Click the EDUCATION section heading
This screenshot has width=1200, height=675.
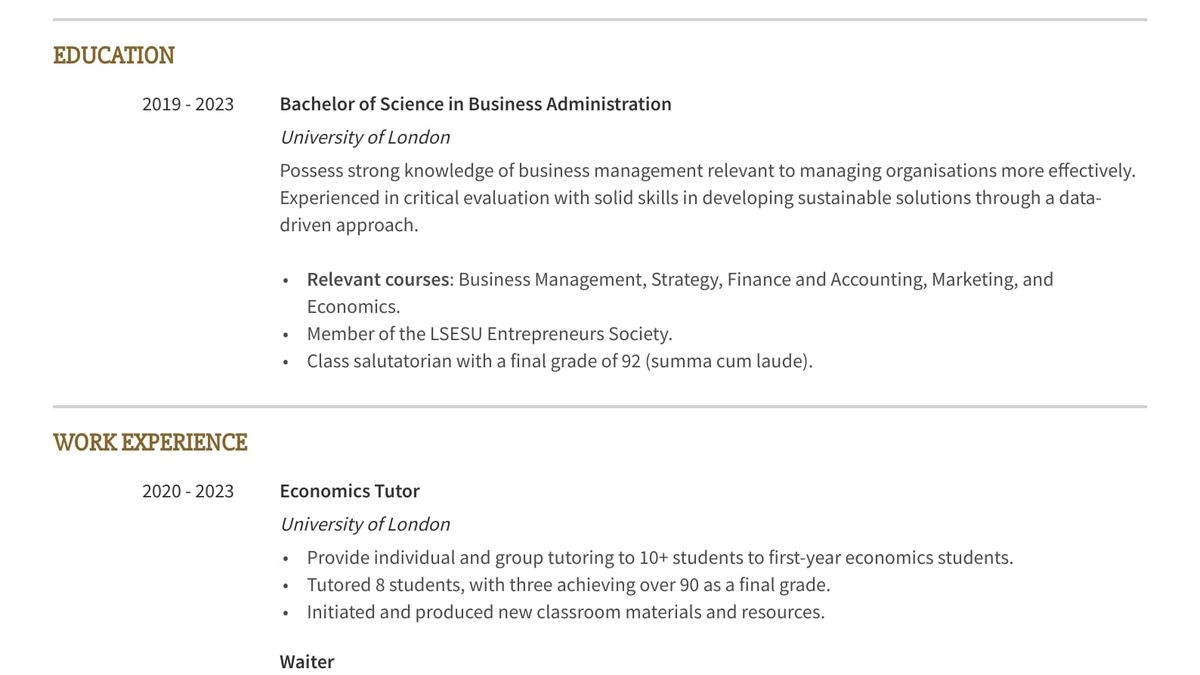113,56
